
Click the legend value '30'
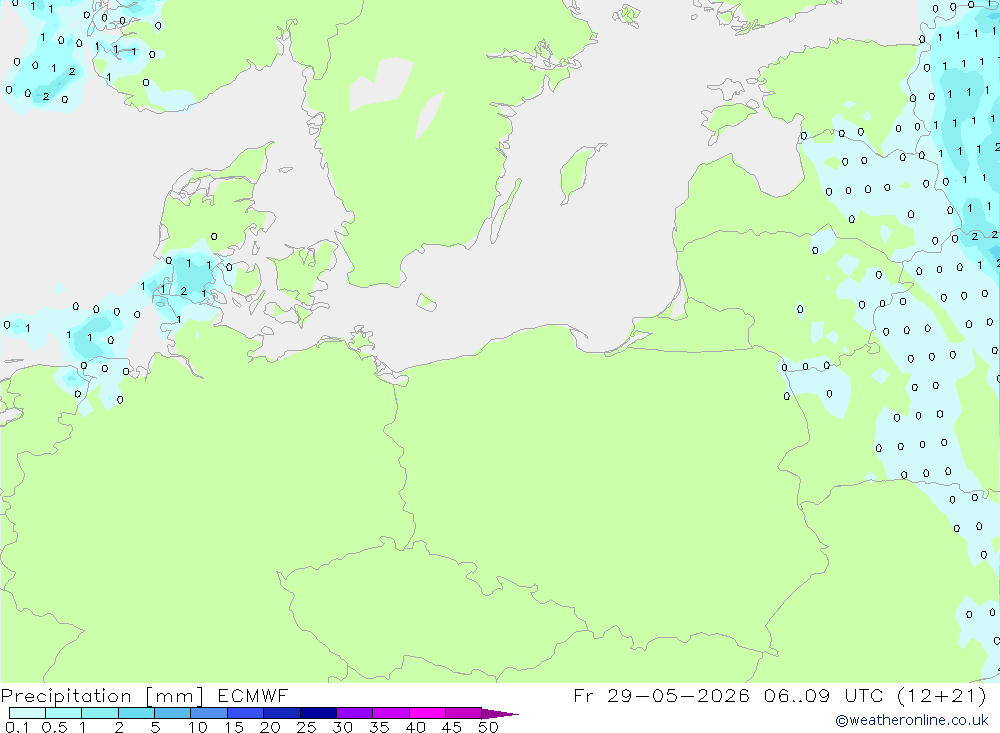coord(343,727)
